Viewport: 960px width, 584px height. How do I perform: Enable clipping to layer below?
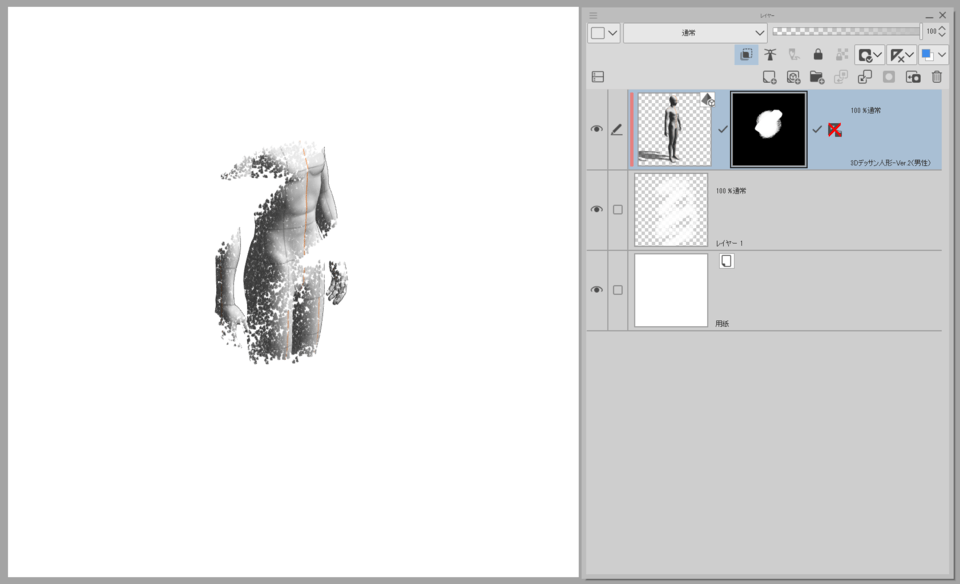click(747, 55)
